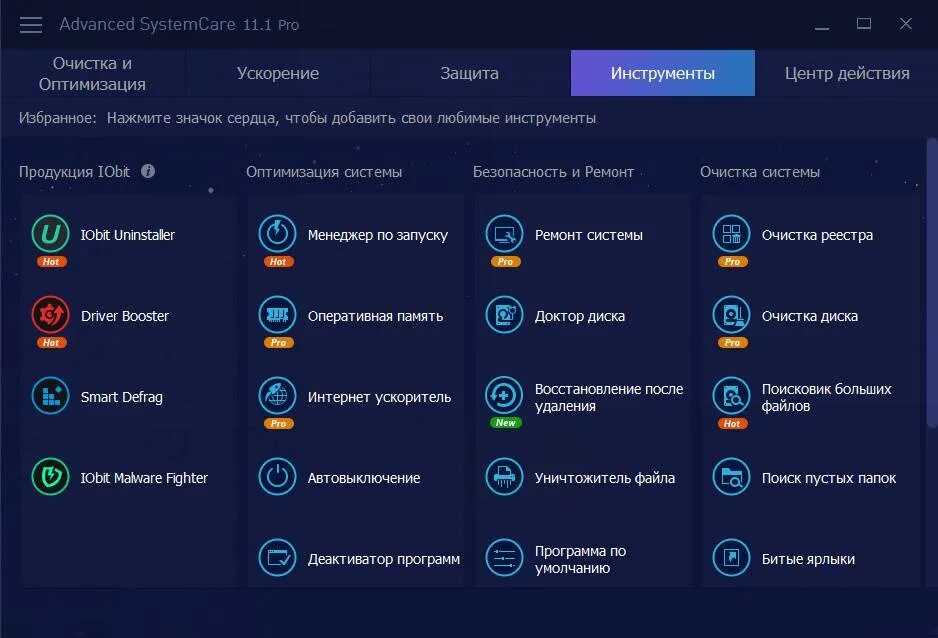The image size is (938, 638).
Task: Click the Автовыключение power icon
Action: point(278,477)
